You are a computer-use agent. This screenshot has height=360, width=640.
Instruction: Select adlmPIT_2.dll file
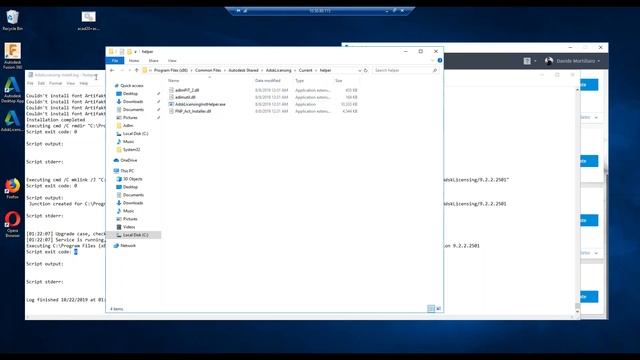coord(187,90)
